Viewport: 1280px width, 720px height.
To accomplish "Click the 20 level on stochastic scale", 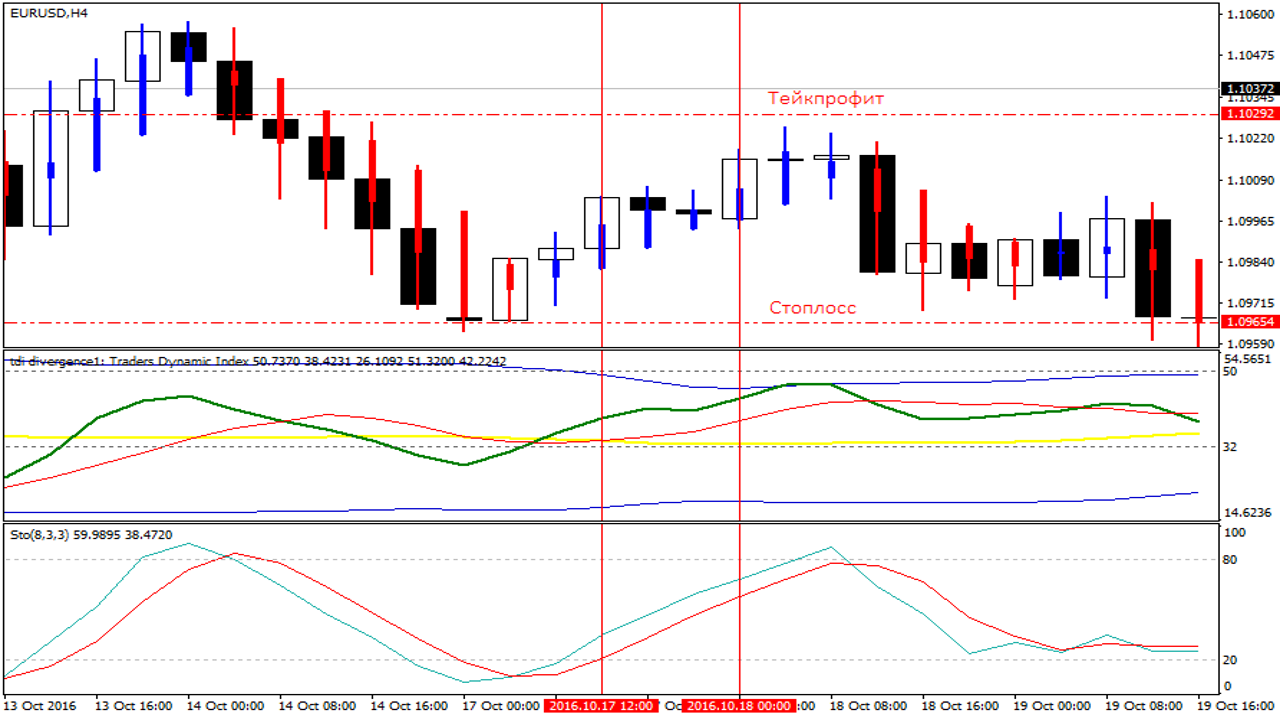I will point(1231,660).
